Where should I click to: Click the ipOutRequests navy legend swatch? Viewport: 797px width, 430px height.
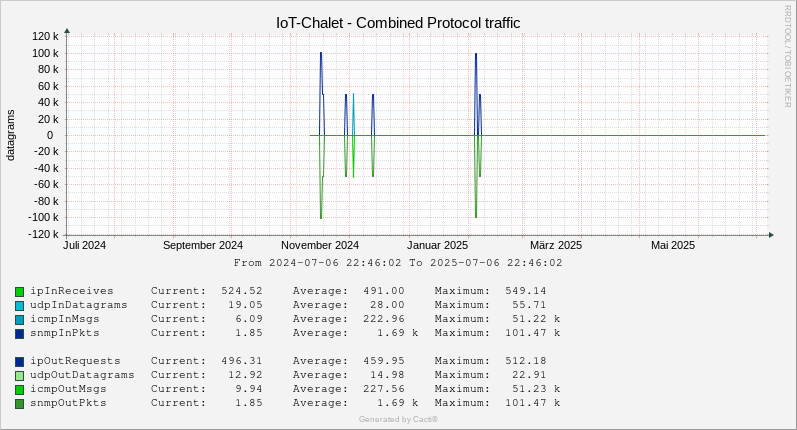[19, 362]
